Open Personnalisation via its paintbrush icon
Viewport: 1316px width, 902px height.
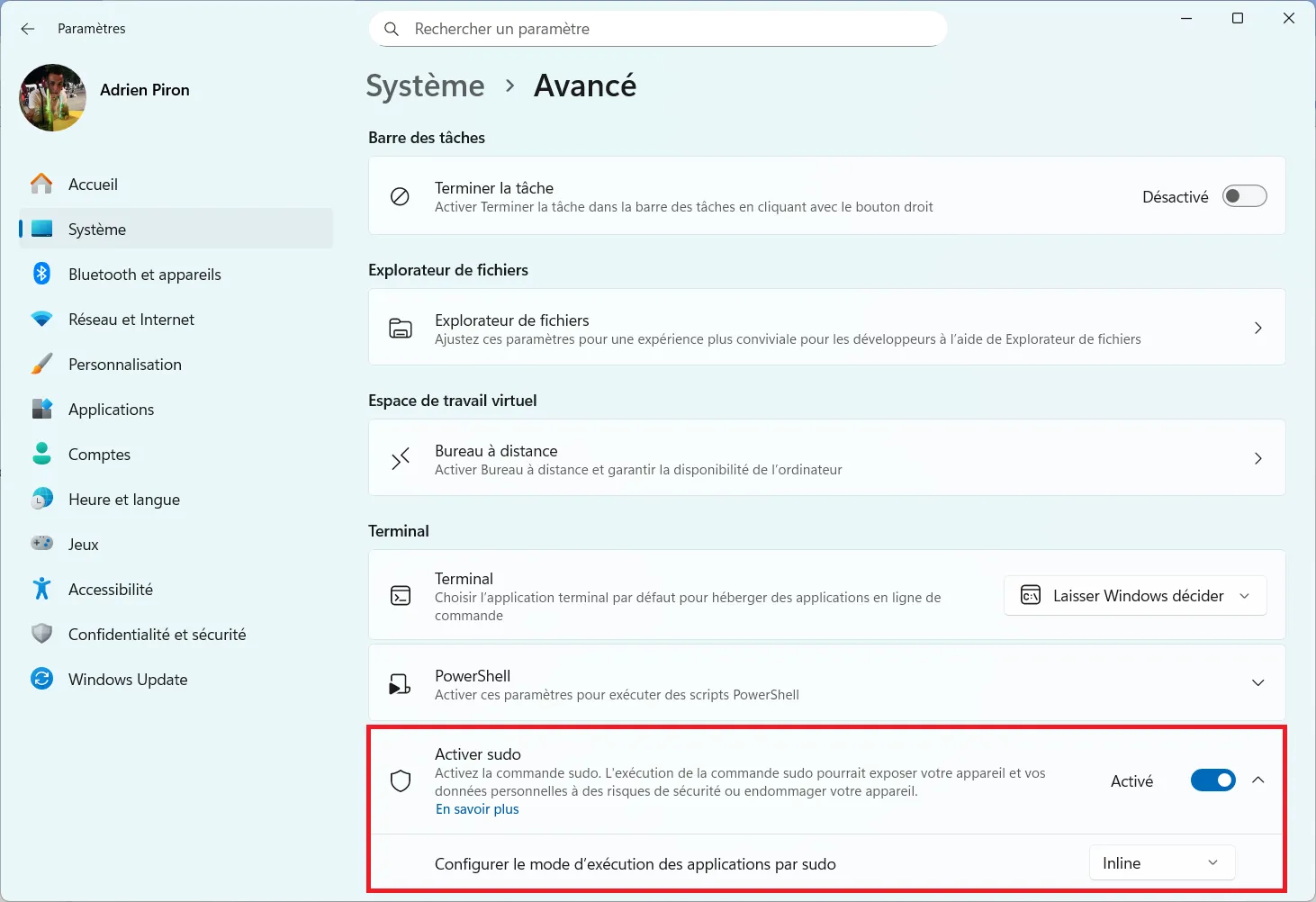(x=41, y=364)
